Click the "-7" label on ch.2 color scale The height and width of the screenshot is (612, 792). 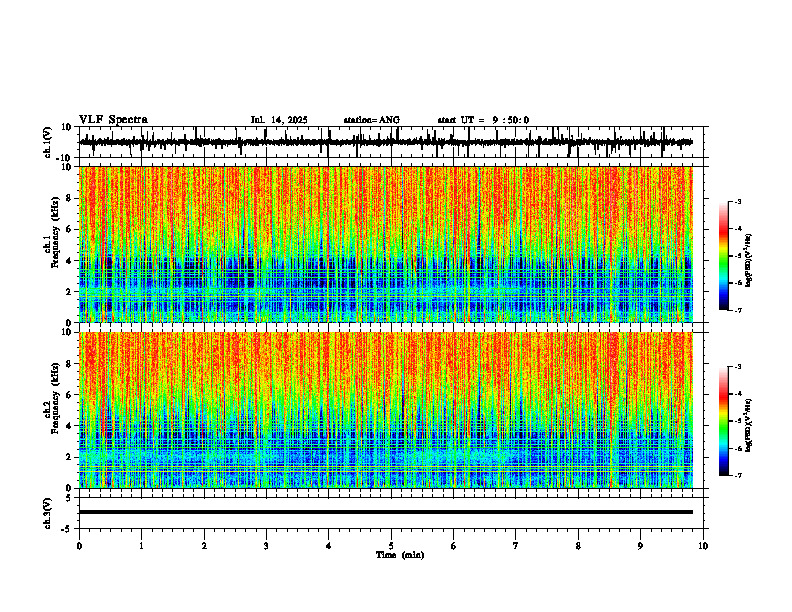(738, 475)
